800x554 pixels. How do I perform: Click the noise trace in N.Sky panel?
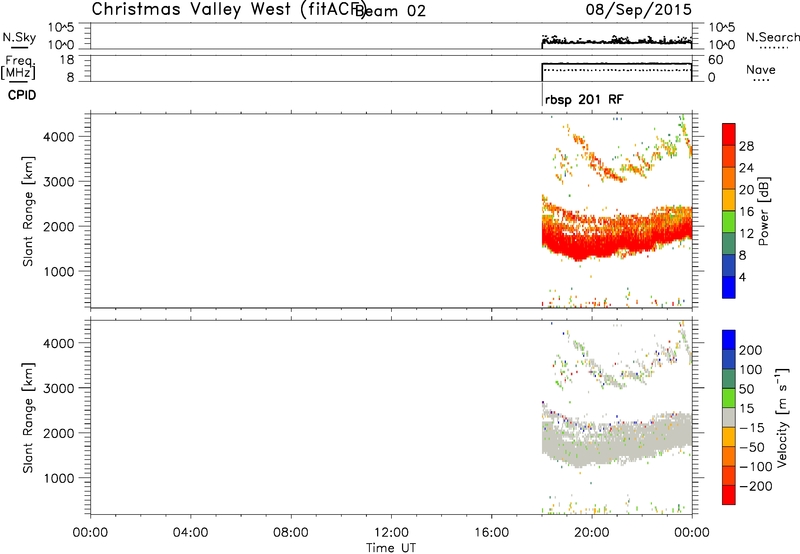[x=616, y=41]
